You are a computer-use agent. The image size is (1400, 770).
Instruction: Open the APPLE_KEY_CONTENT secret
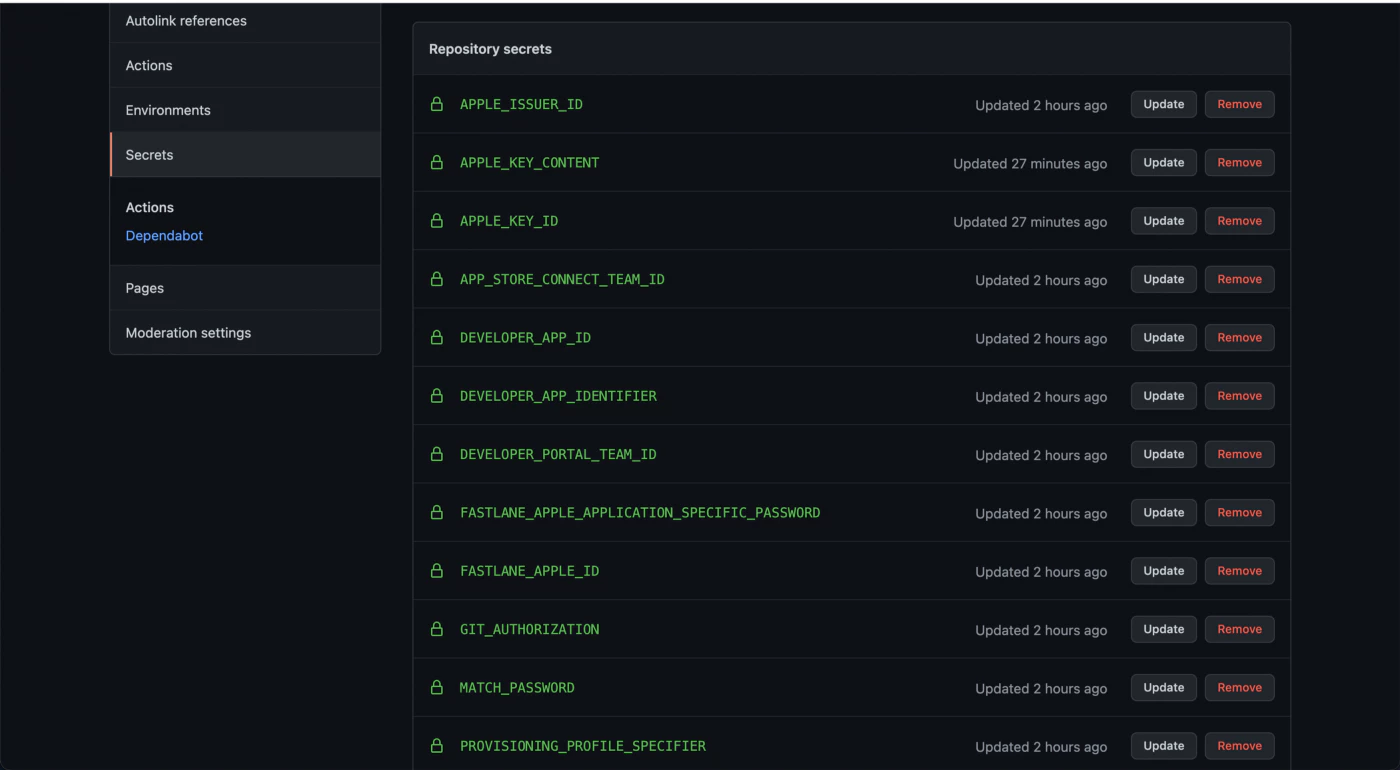pyautogui.click(x=530, y=162)
